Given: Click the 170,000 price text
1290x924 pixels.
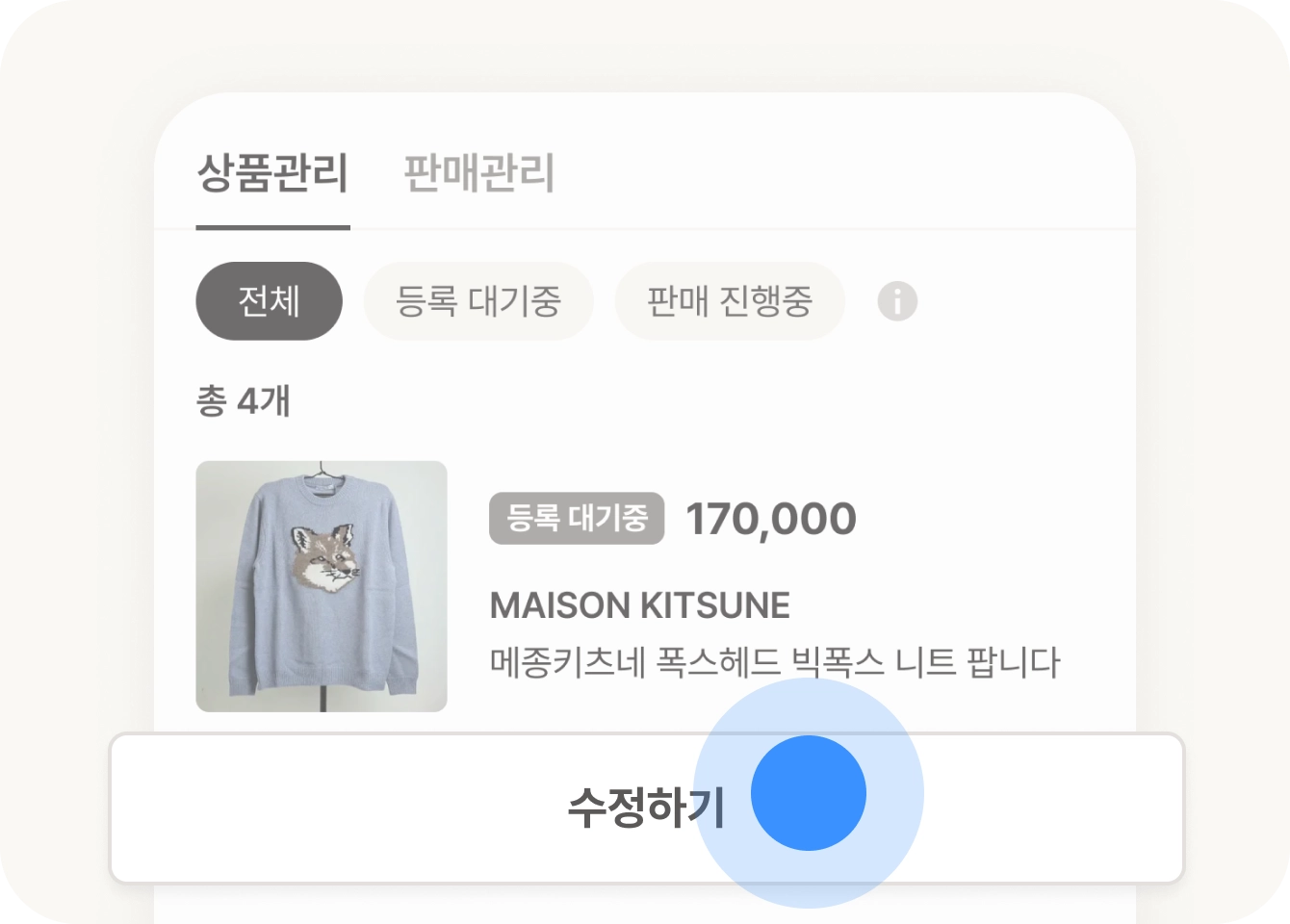Looking at the screenshot, I should pos(770,520).
